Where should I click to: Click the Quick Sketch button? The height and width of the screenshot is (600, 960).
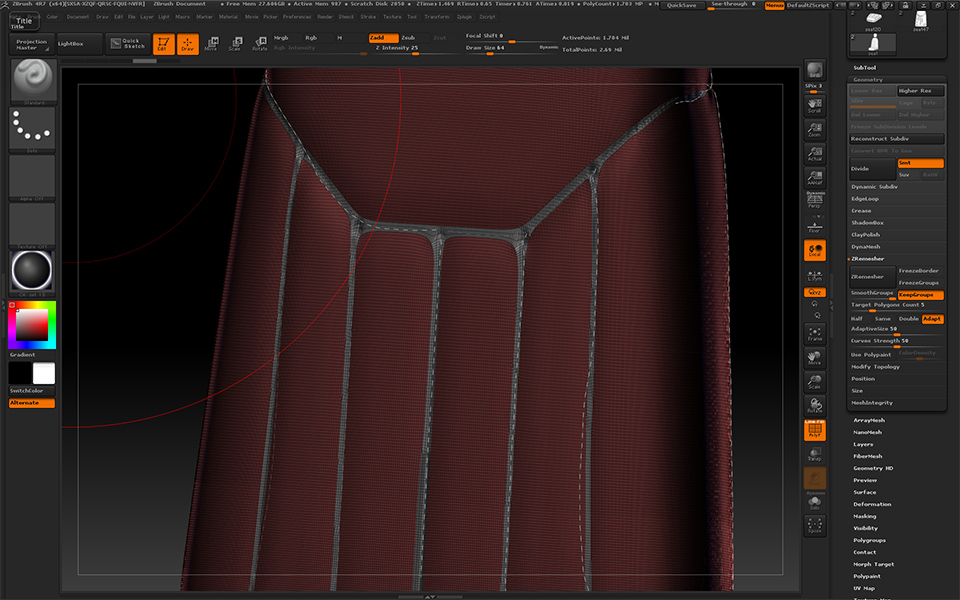tap(127, 43)
